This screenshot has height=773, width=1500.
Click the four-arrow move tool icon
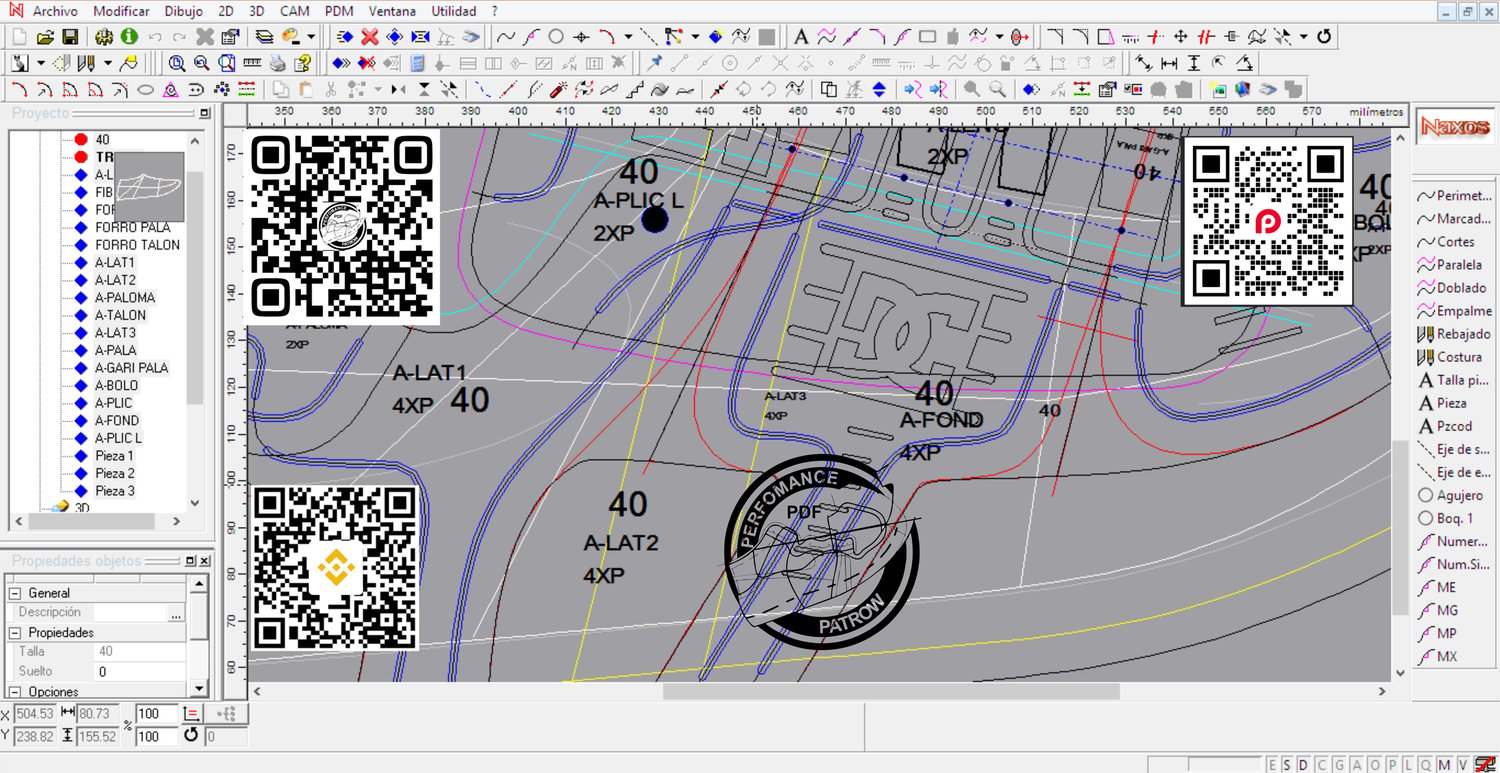point(1180,37)
